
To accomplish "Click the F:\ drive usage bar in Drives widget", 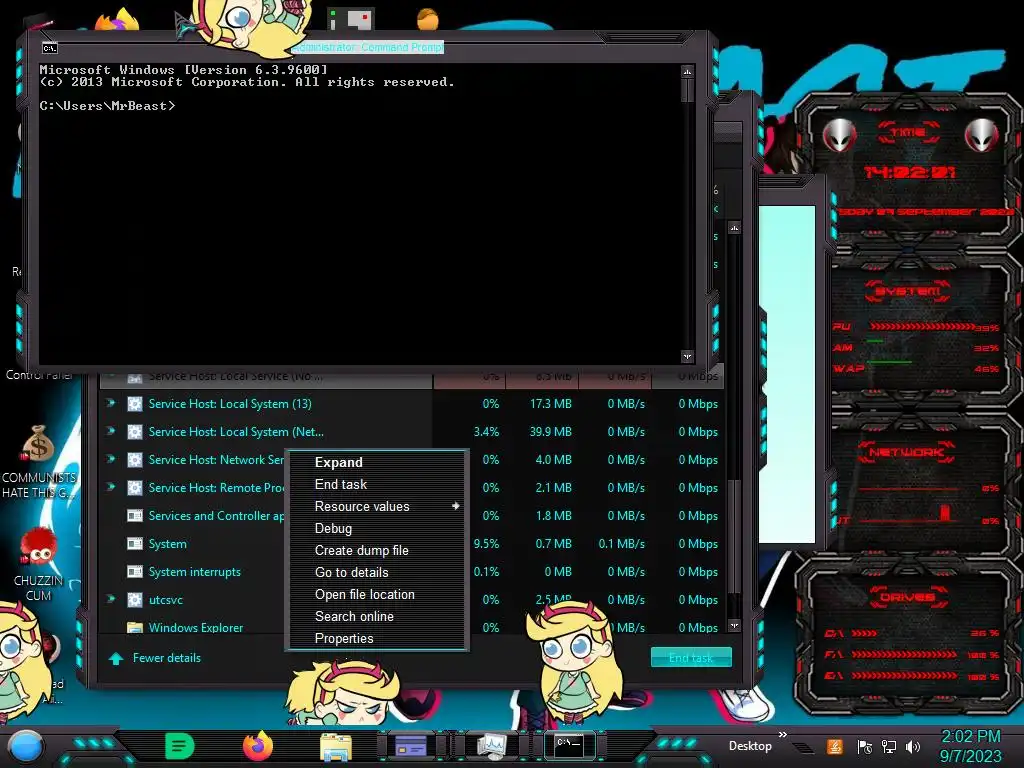I will coord(905,654).
